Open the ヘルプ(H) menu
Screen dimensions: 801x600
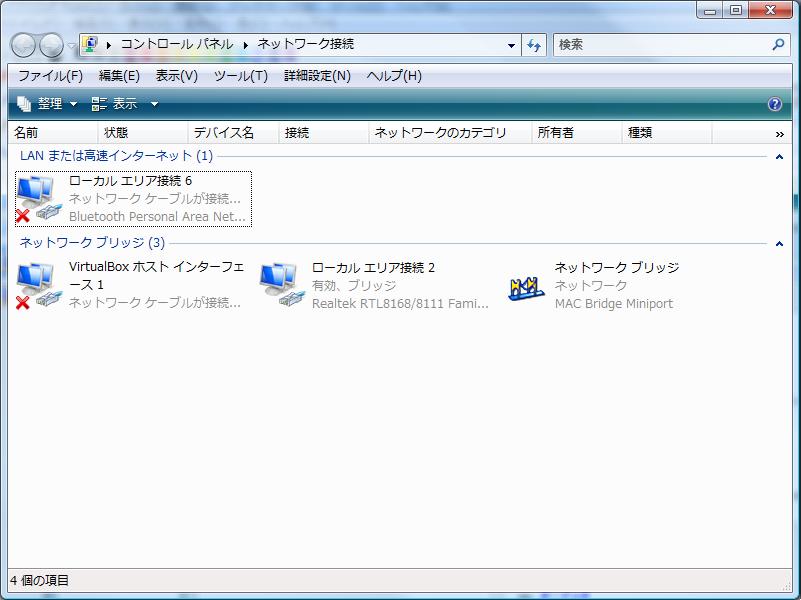(394, 76)
